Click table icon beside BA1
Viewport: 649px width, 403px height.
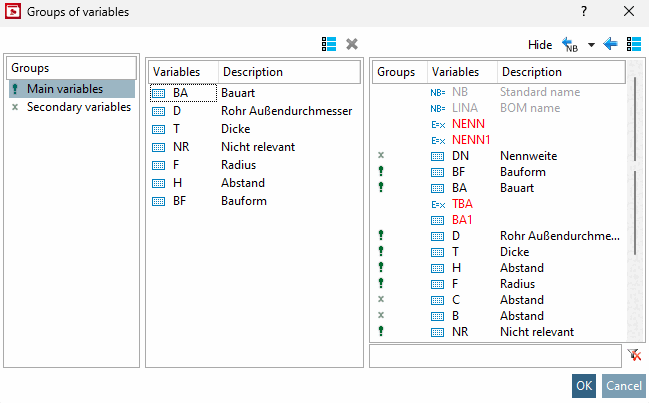click(437, 221)
